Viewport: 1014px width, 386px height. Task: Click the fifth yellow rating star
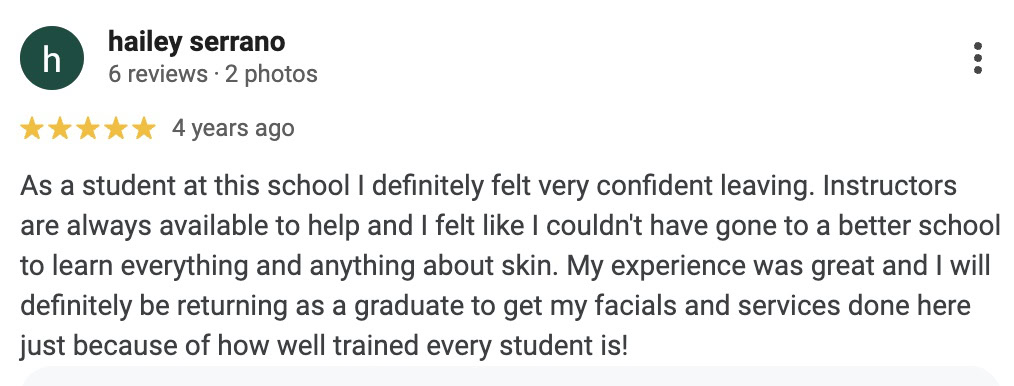click(x=145, y=129)
